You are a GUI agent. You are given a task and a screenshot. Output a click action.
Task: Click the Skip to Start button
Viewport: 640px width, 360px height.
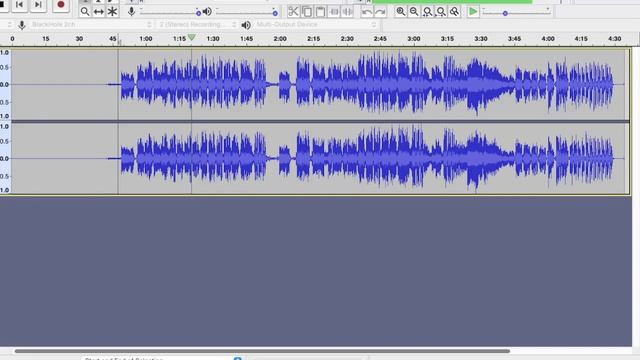pos(19,5)
